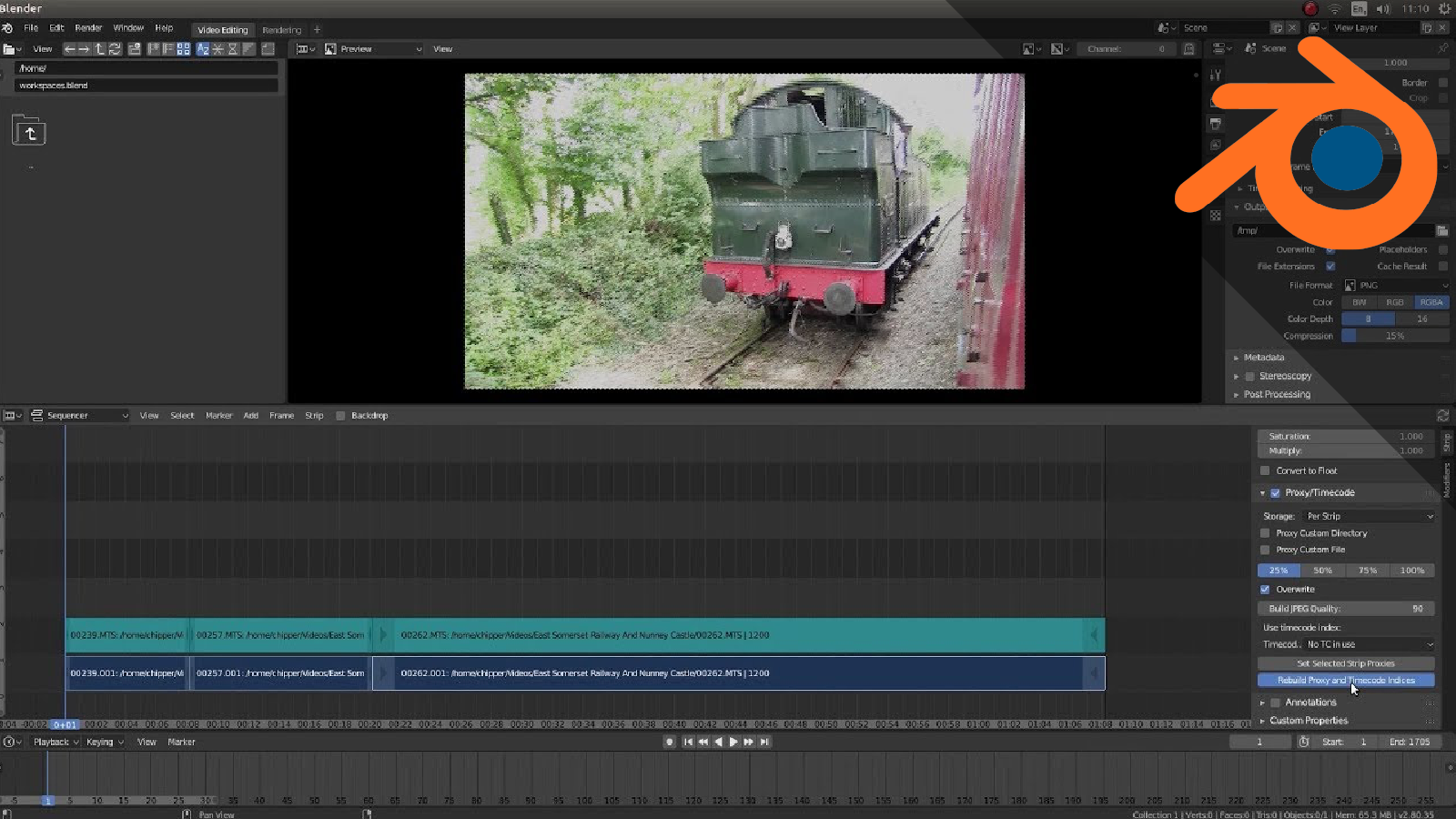This screenshot has width=1456, height=819.
Task: Go back in file browser history
Action: pyautogui.click(x=69, y=49)
